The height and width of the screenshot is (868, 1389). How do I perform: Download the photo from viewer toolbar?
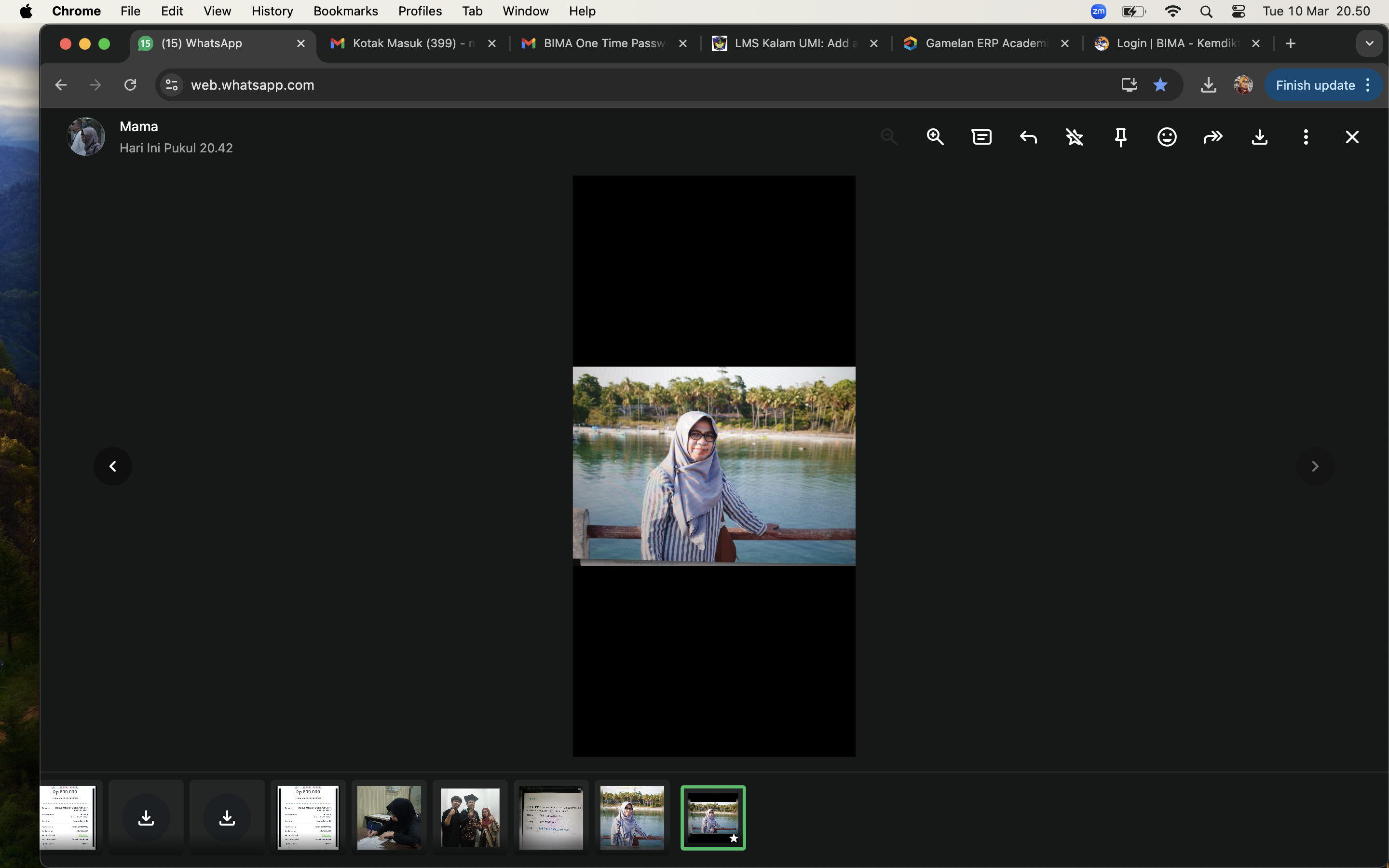(1259, 136)
